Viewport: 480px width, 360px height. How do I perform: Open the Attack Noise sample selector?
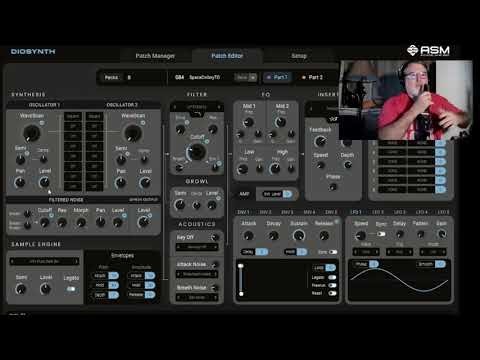[x=197, y=274]
